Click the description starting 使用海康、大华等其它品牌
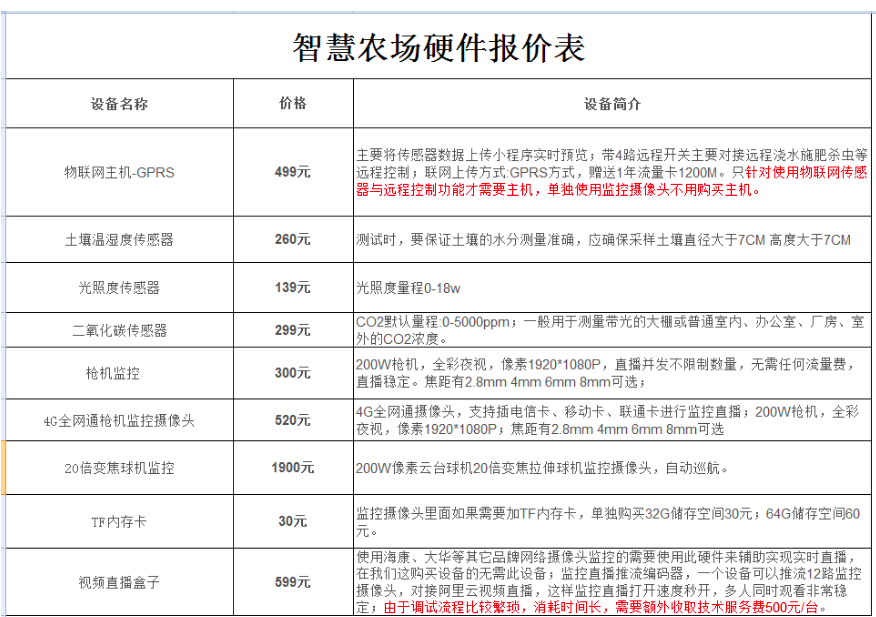Viewport: 876px width, 617px height. tap(612, 582)
